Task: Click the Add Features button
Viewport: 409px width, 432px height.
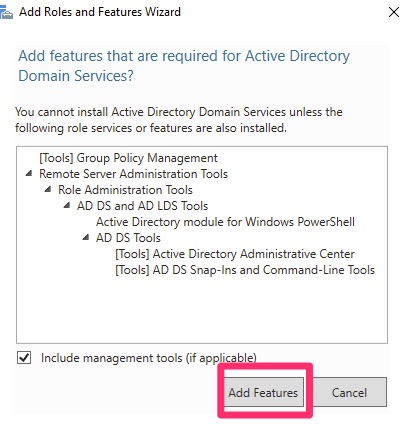Action: (263, 392)
